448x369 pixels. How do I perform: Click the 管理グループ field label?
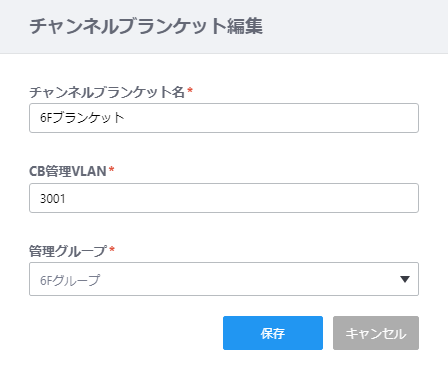68,251
